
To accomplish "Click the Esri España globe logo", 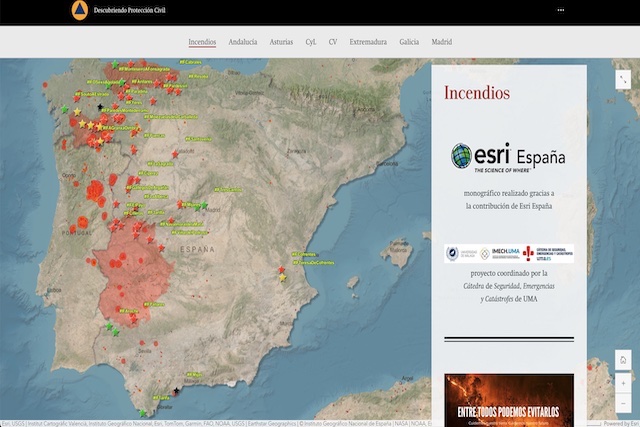I will (461, 156).
